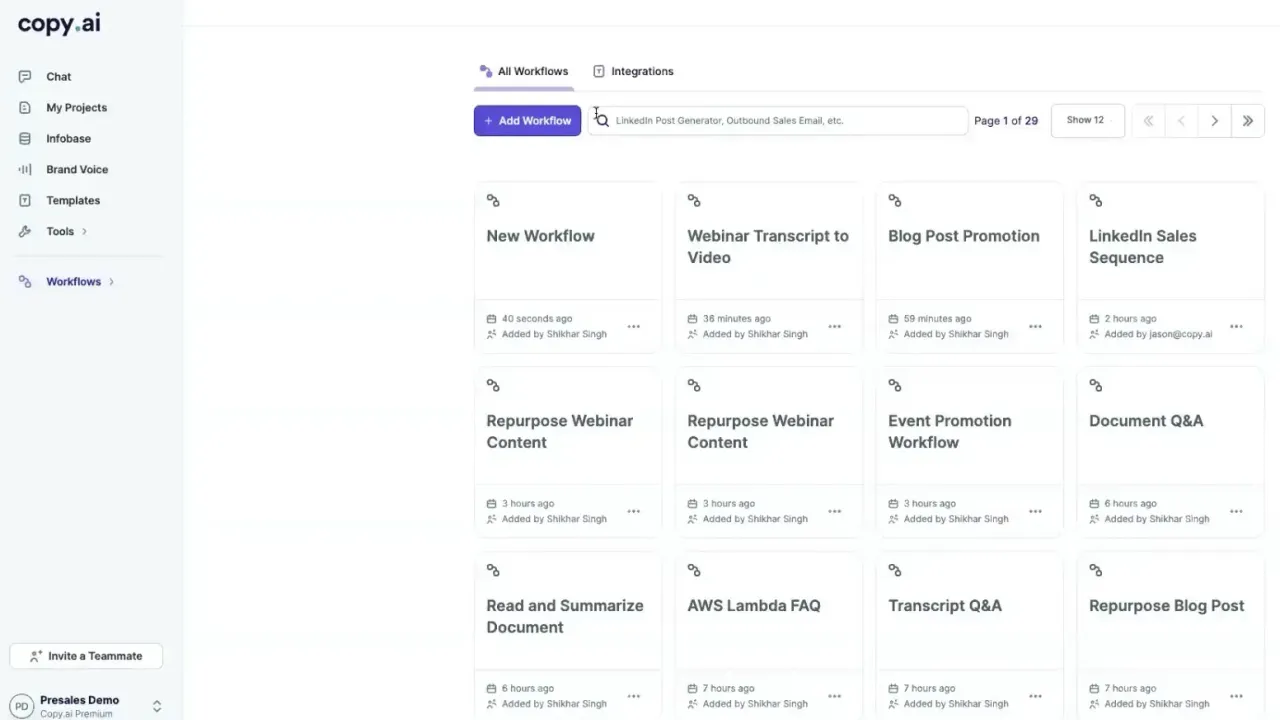Open the AWS Lambda FAQ workflow card
Image resolution: width=1280 pixels, height=720 pixels.
click(768, 635)
